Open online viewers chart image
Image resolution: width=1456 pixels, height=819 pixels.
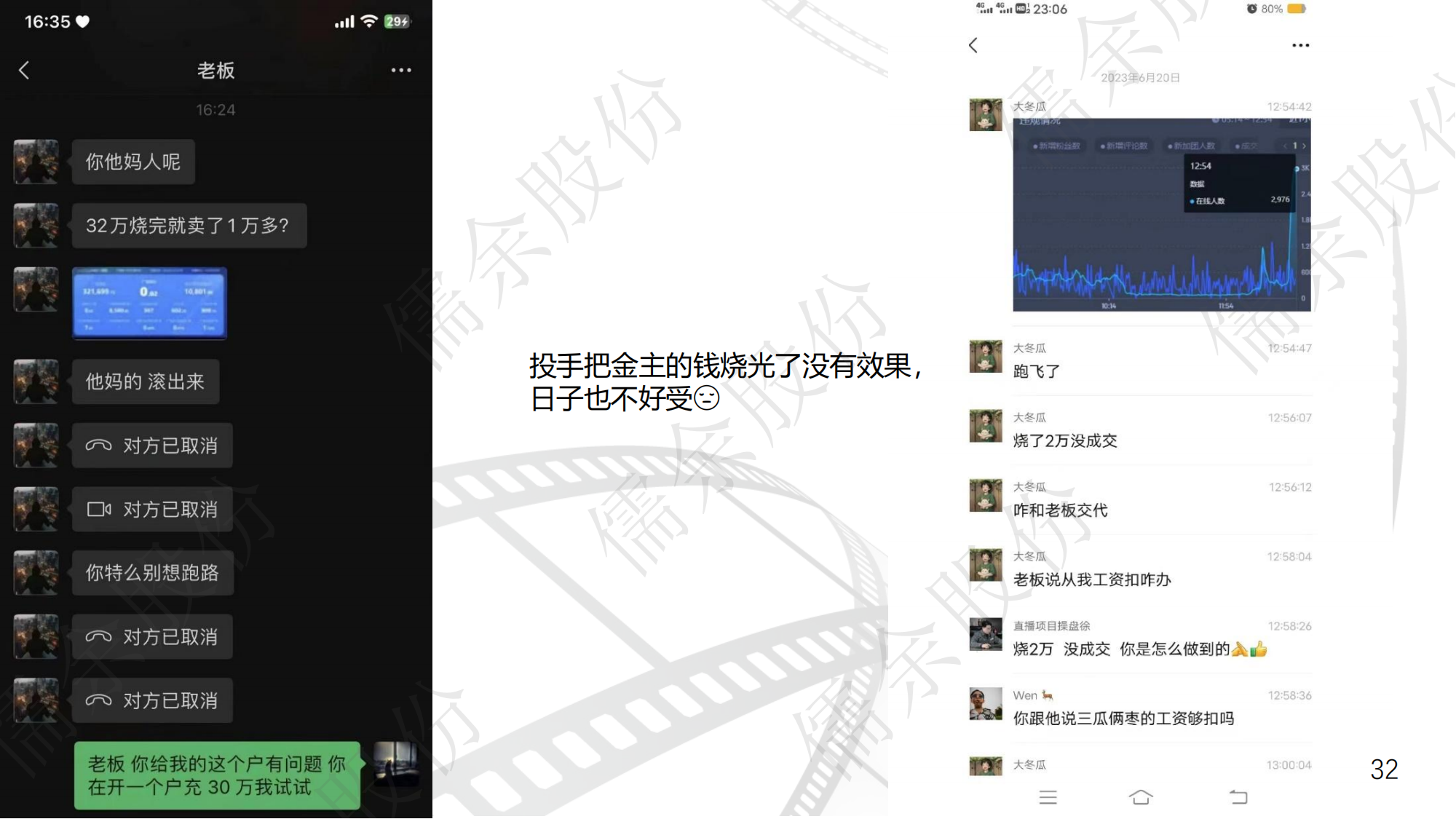tap(1161, 215)
